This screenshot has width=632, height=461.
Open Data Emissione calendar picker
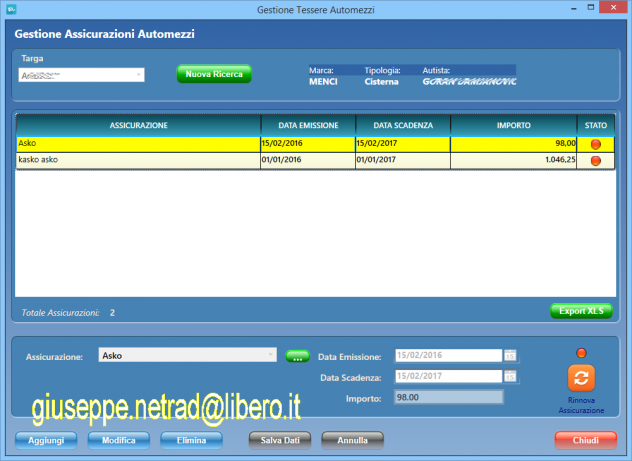point(510,355)
